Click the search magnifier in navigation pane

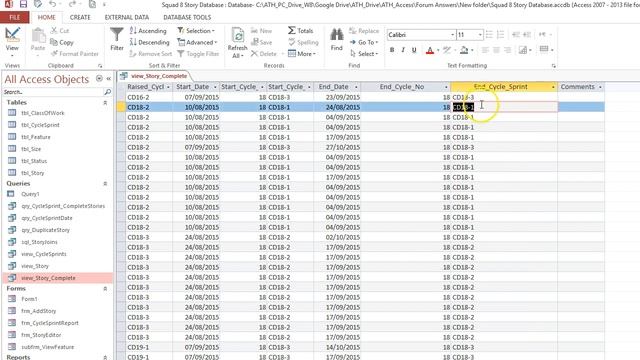pyautogui.click(x=107, y=92)
